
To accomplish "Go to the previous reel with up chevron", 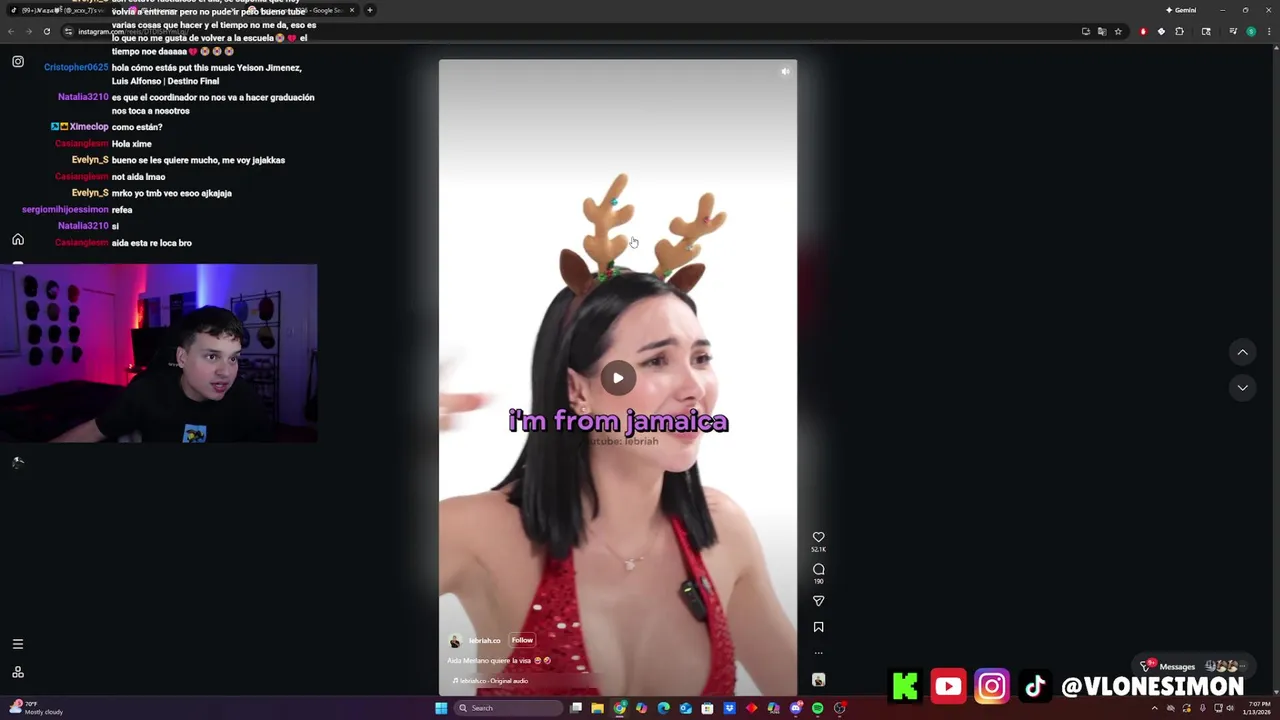I will tap(1242, 352).
